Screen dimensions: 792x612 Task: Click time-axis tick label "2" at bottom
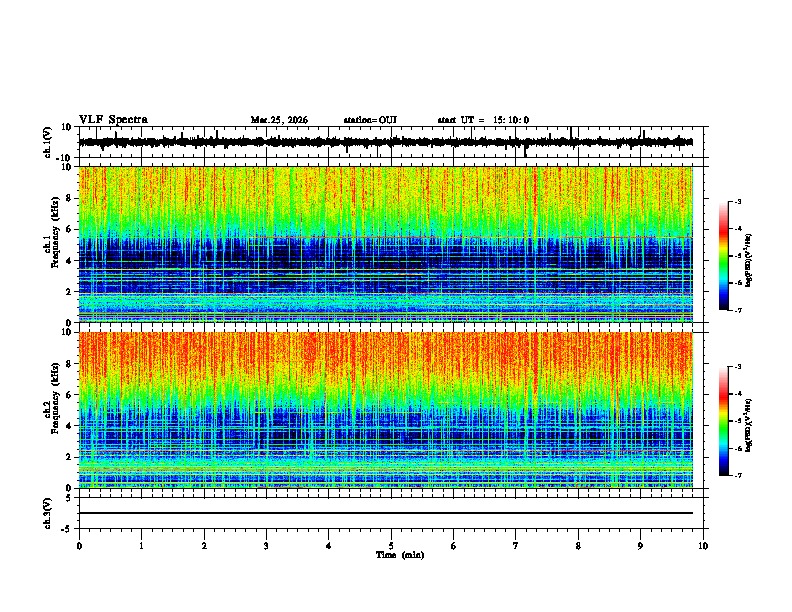(x=204, y=546)
